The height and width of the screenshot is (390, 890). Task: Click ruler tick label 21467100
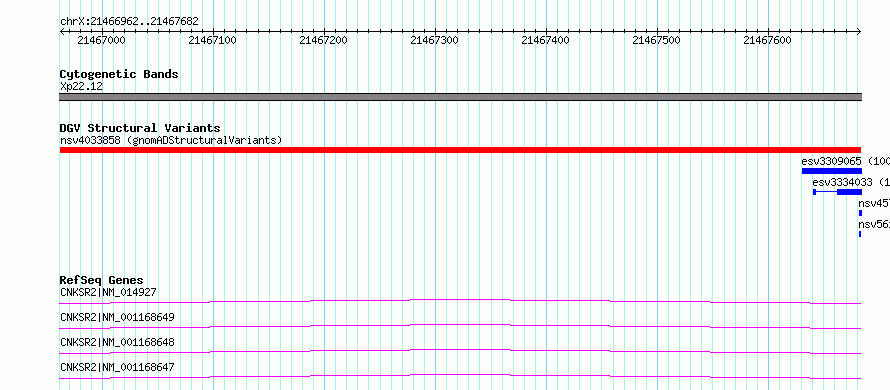tap(213, 40)
